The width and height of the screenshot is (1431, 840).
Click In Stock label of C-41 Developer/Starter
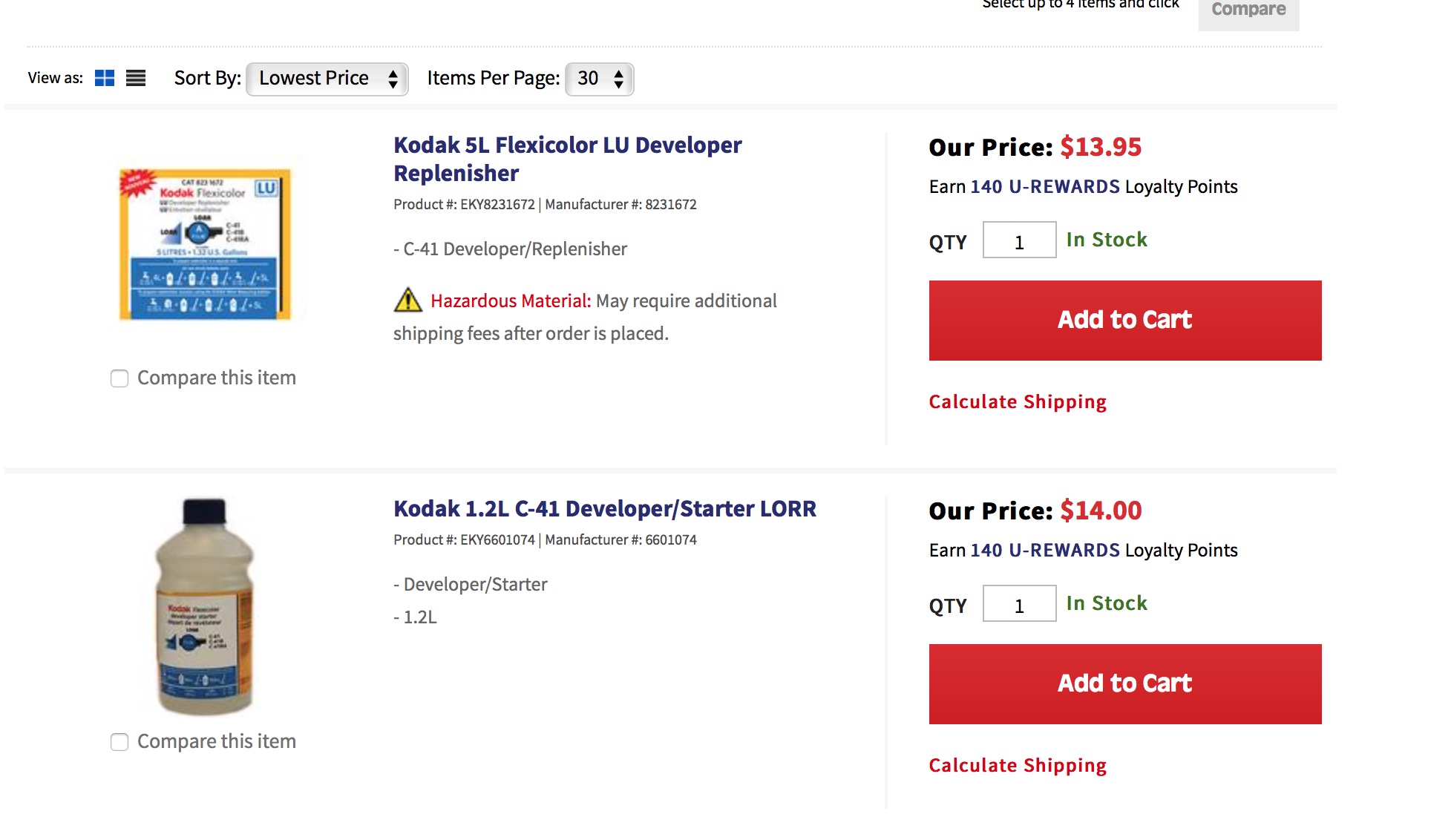pos(1107,603)
